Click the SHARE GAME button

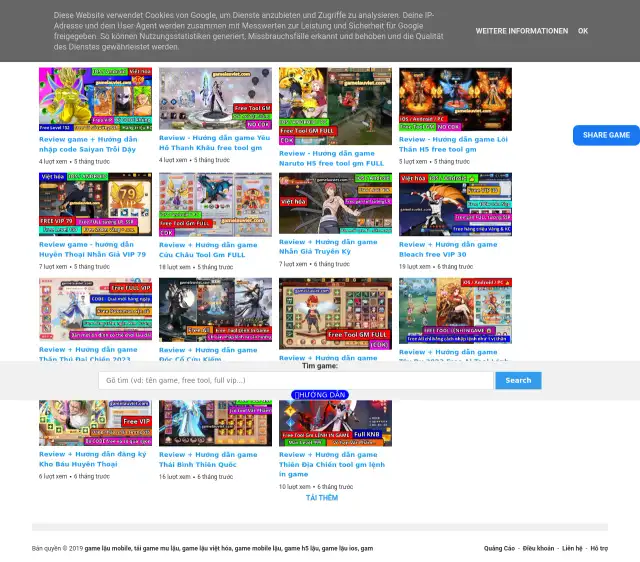pyautogui.click(x=606, y=135)
